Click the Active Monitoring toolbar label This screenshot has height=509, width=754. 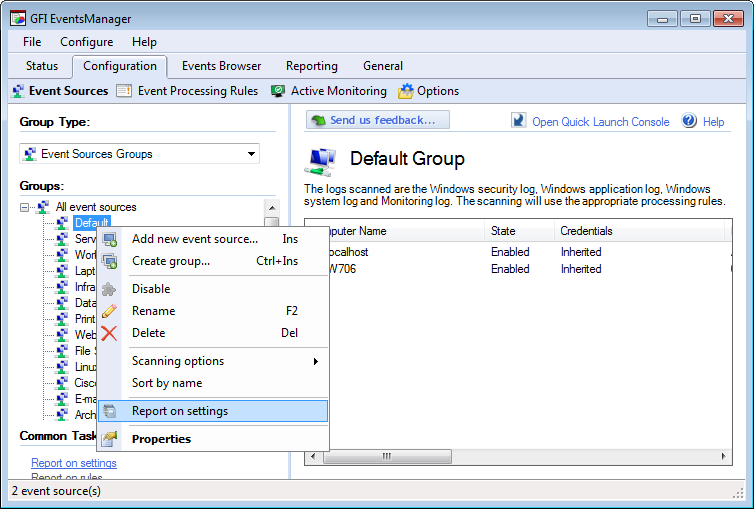pos(339,91)
